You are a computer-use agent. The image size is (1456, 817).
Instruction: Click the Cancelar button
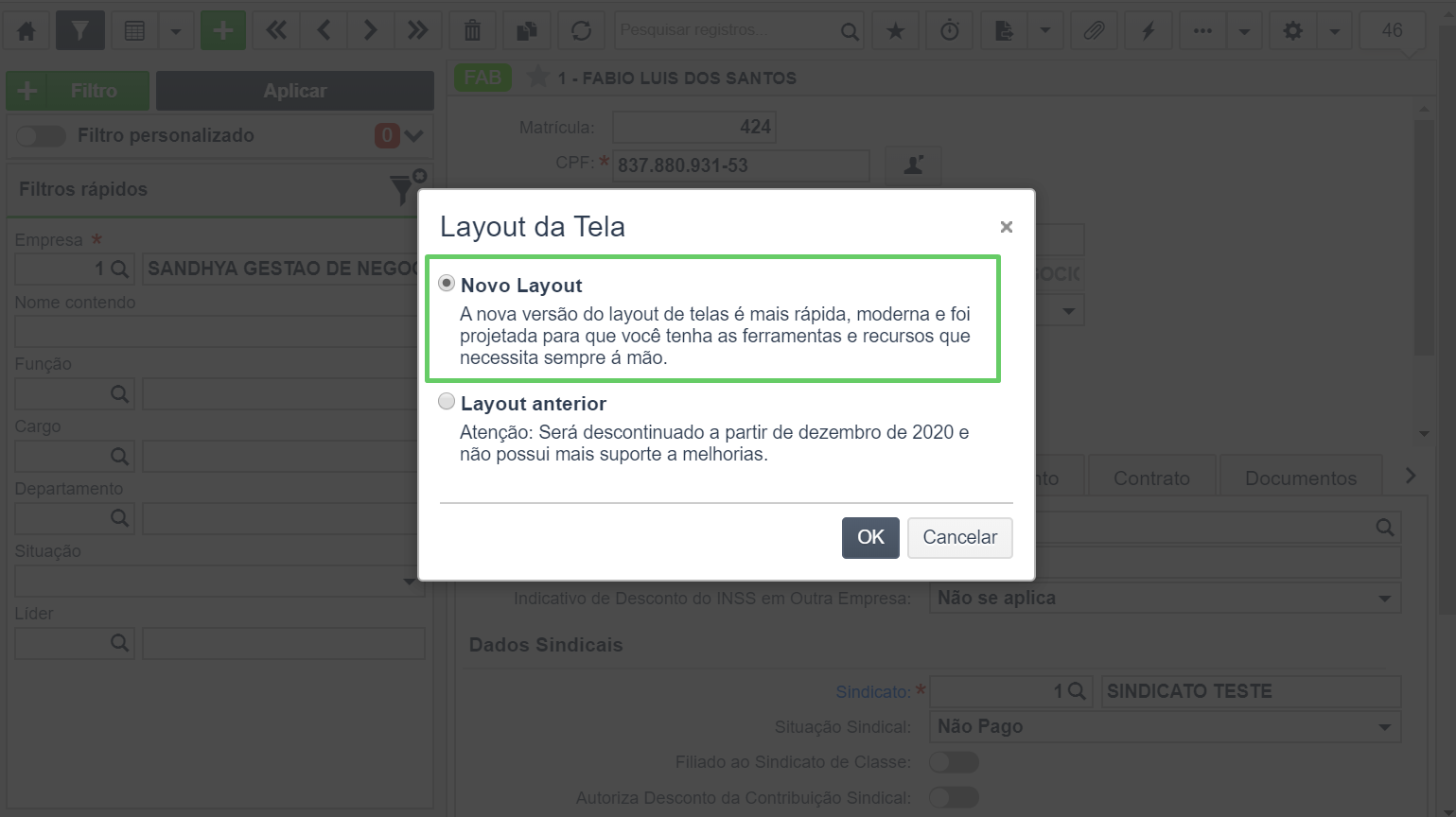coord(960,537)
